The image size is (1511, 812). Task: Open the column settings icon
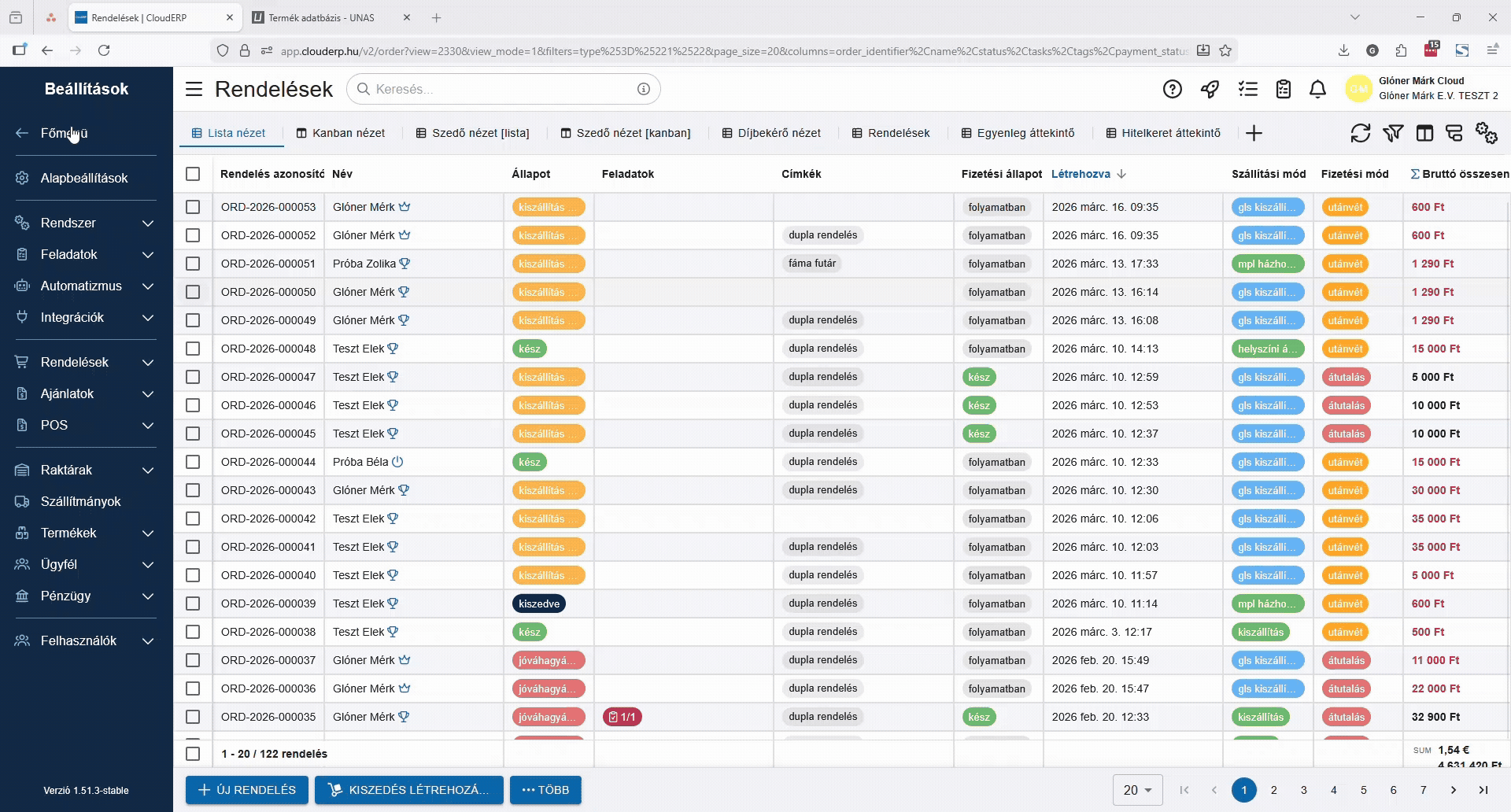coord(1424,133)
